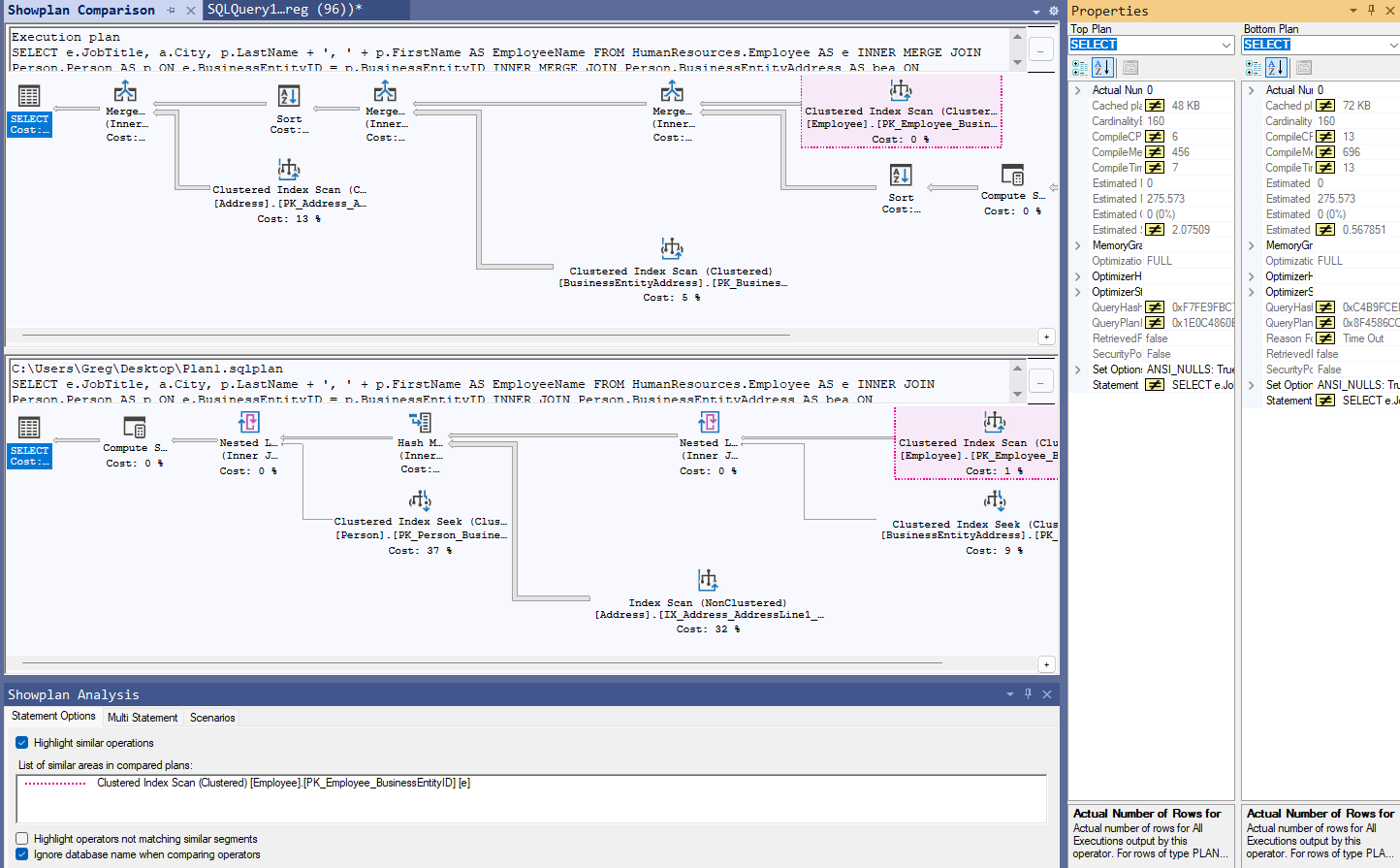
Task: Select Statement row in top plan properties
Action: (x=1153, y=385)
